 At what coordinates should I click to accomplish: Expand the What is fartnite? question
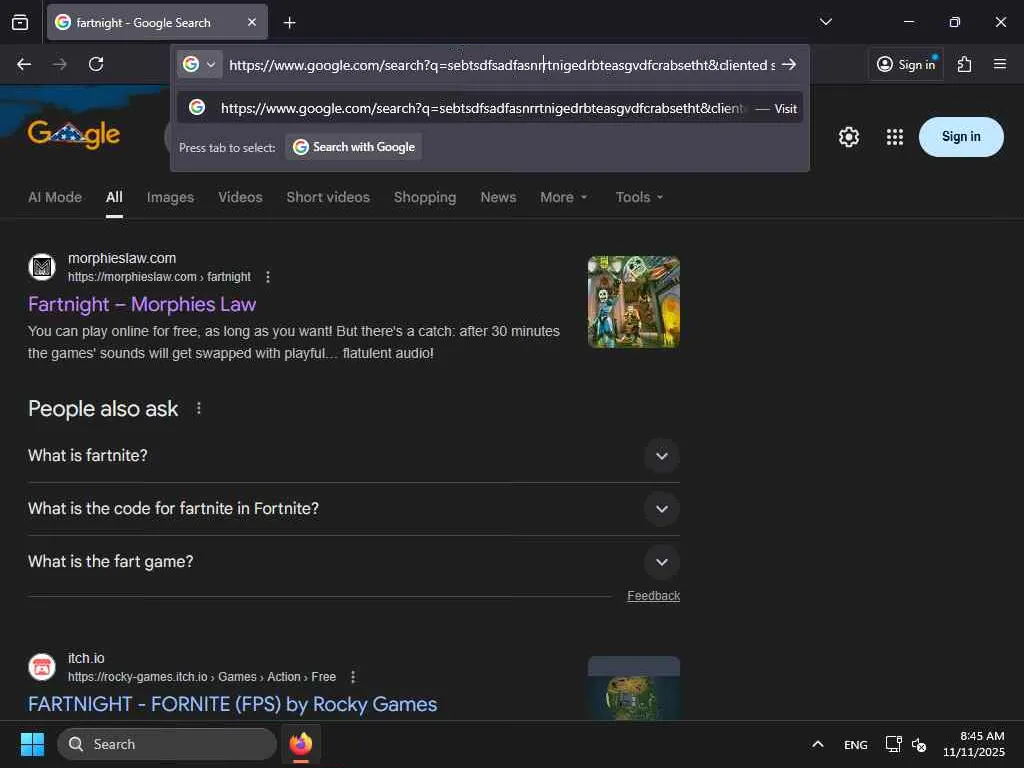click(353, 456)
